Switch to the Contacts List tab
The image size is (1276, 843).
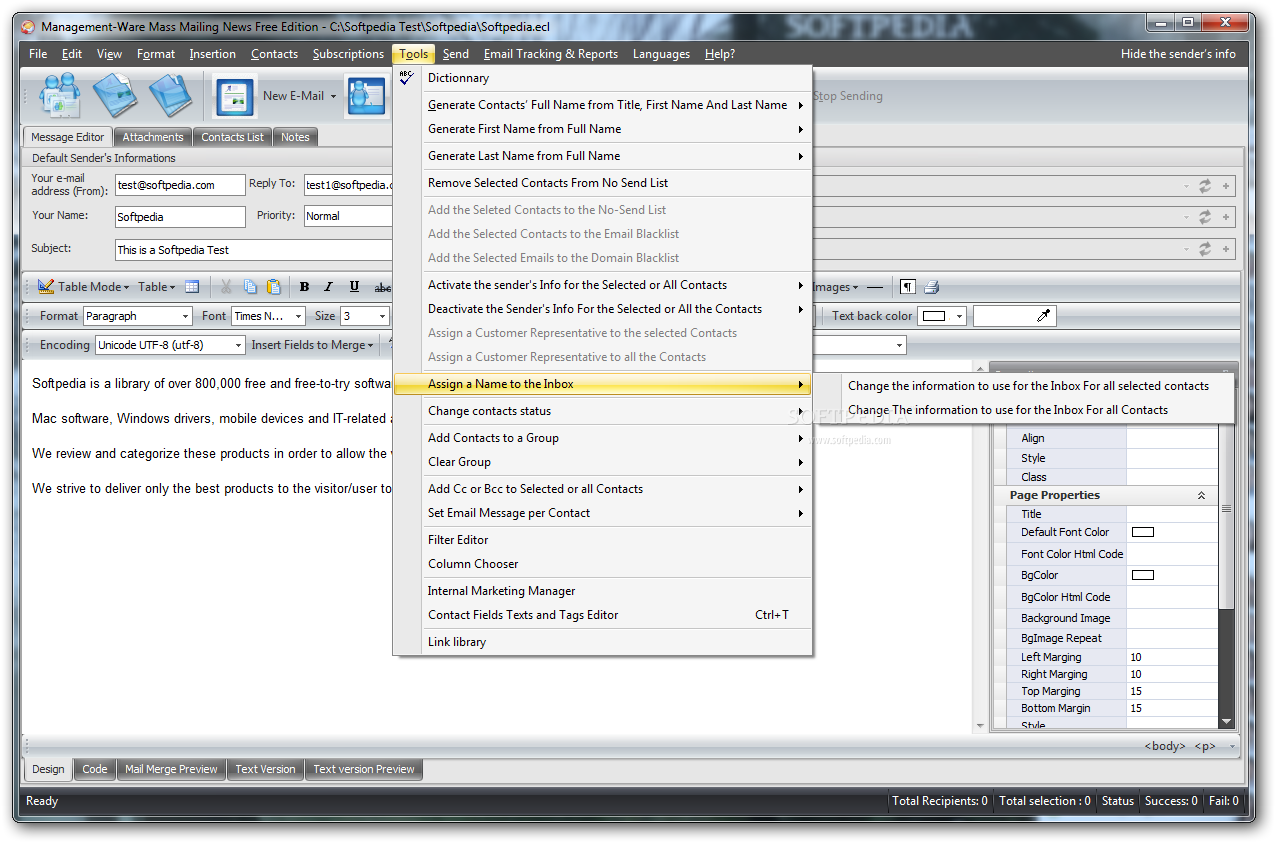pos(233,137)
